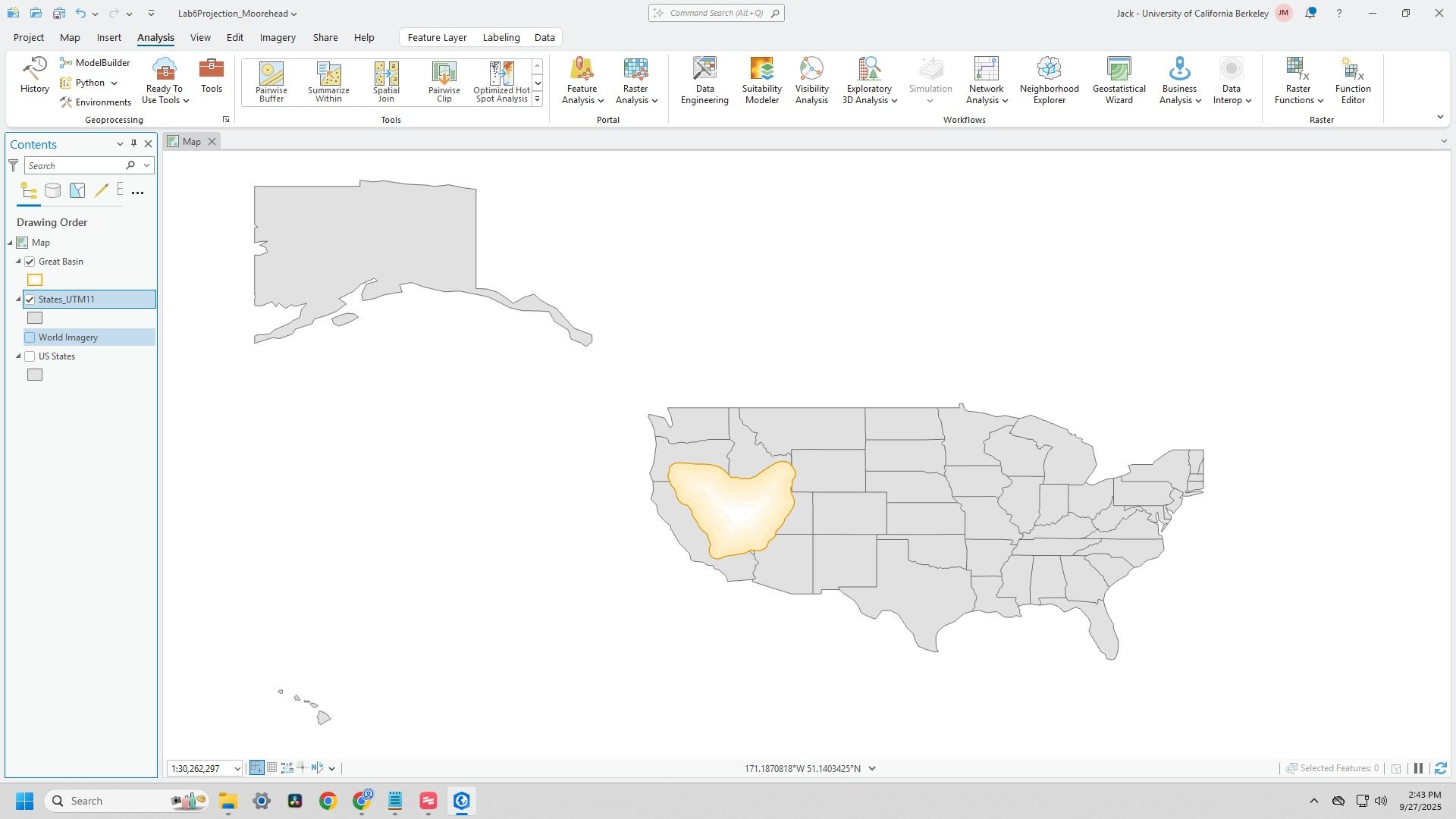Click the Great Basin yellow symbol swatch
Viewport: 1456px width, 819px height.
[35, 280]
